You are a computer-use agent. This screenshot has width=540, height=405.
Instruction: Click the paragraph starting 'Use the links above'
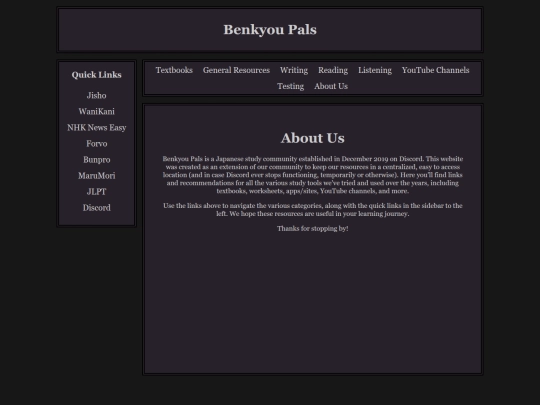(312, 210)
